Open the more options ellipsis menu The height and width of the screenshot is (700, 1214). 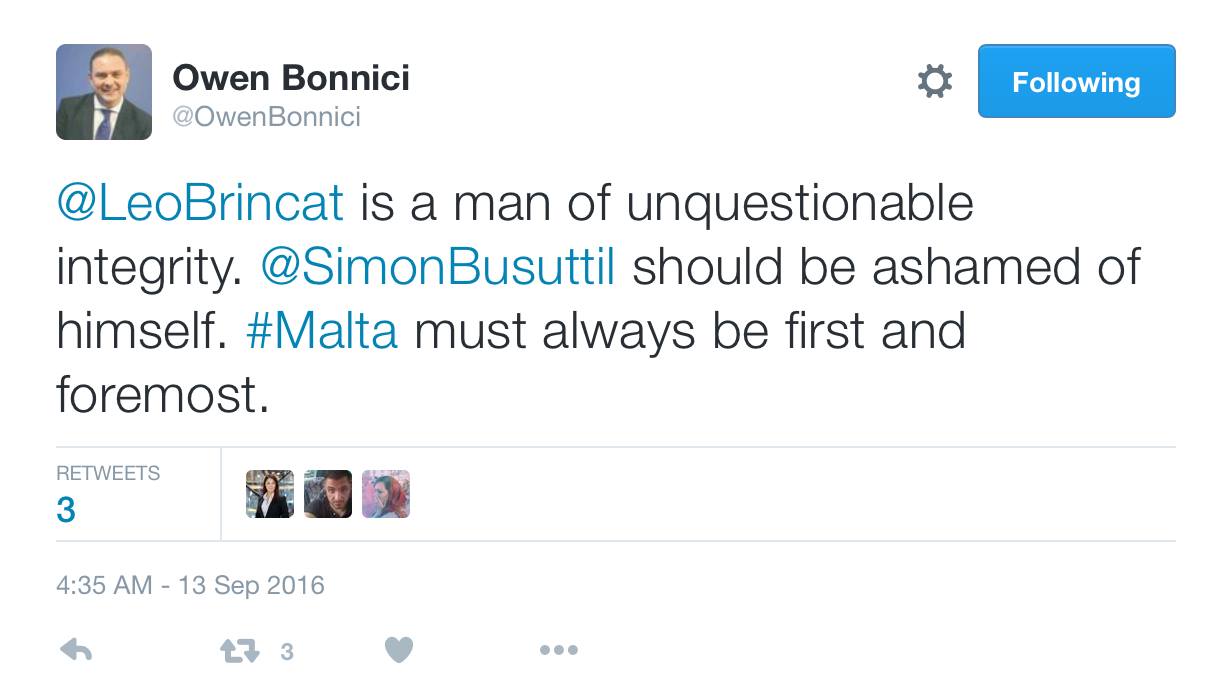tap(559, 651)
